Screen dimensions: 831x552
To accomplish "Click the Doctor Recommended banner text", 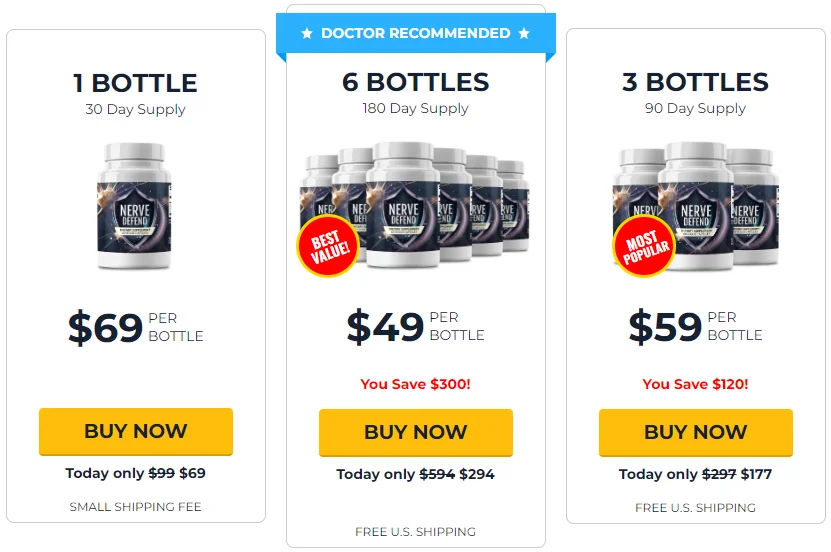I will click(416, 33).
